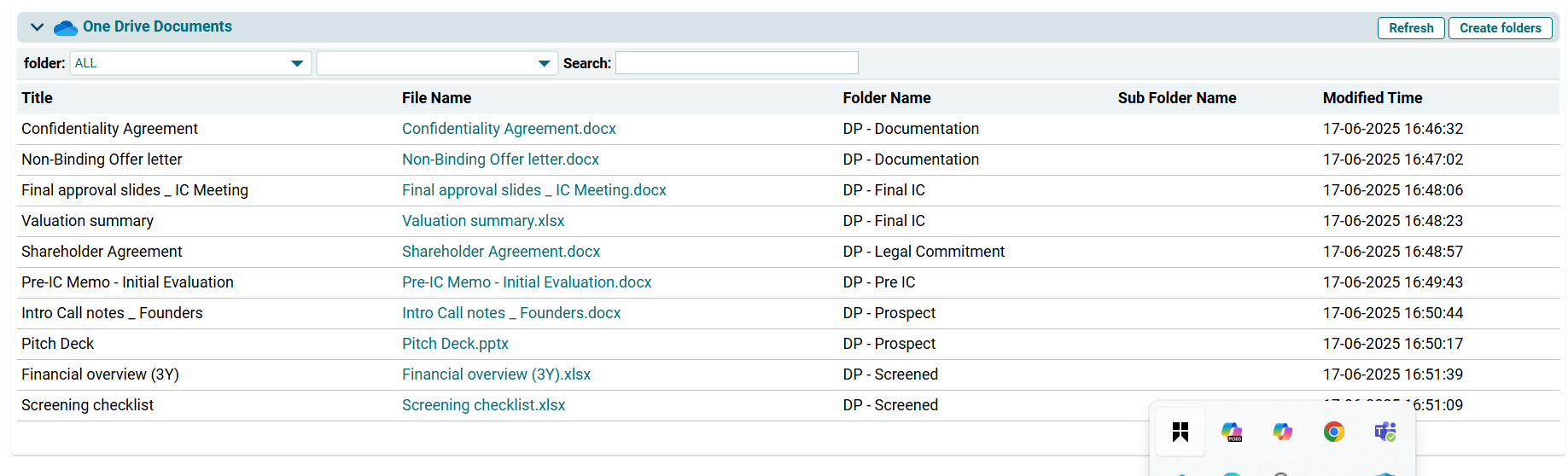Click the Modified Time column header
This screenshot has height=476, width=1568.
tap(1372, 98)
